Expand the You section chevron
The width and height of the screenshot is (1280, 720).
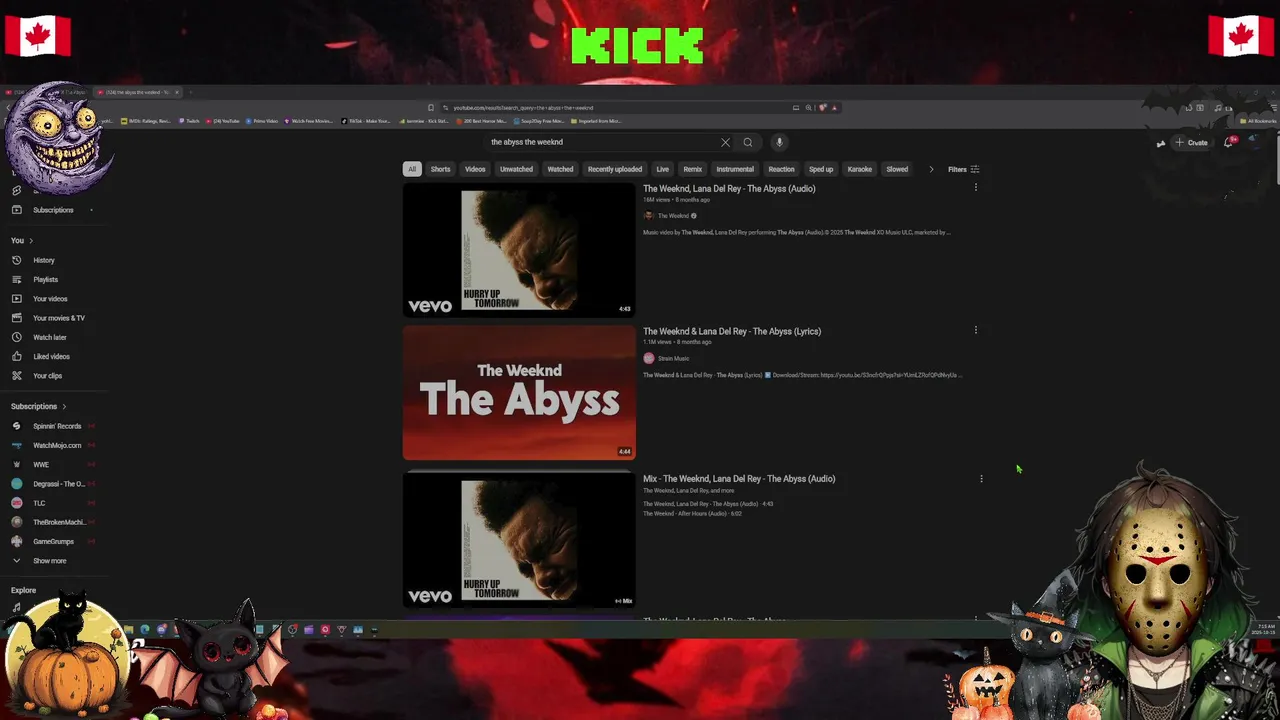click(31, 241)
